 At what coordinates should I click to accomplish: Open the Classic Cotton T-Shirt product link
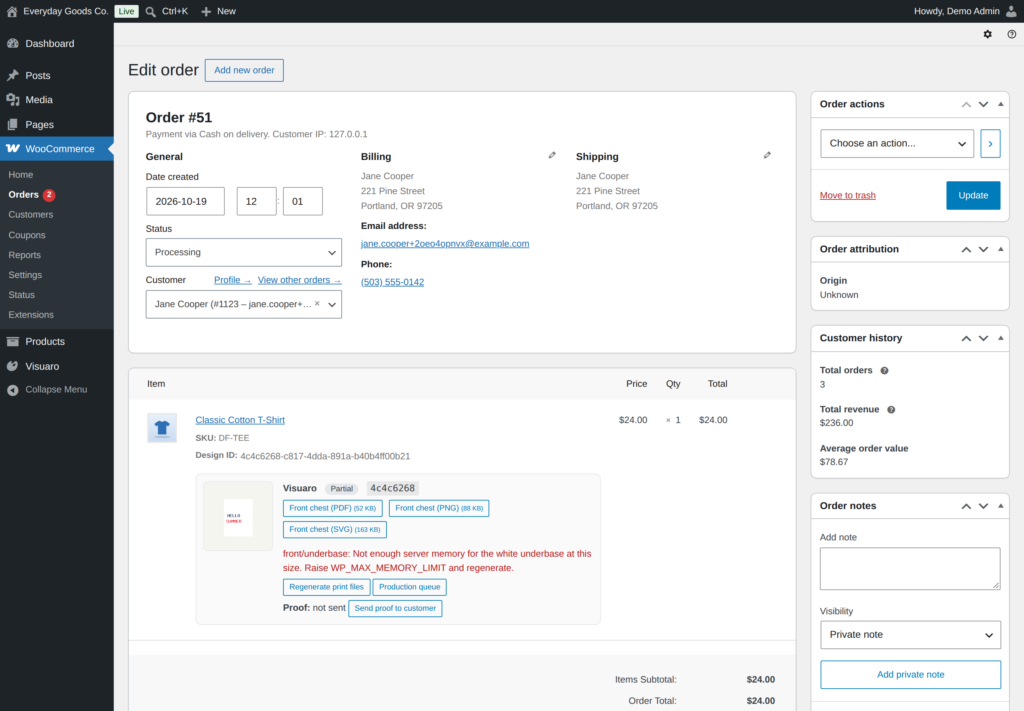[x=240, y=420]
